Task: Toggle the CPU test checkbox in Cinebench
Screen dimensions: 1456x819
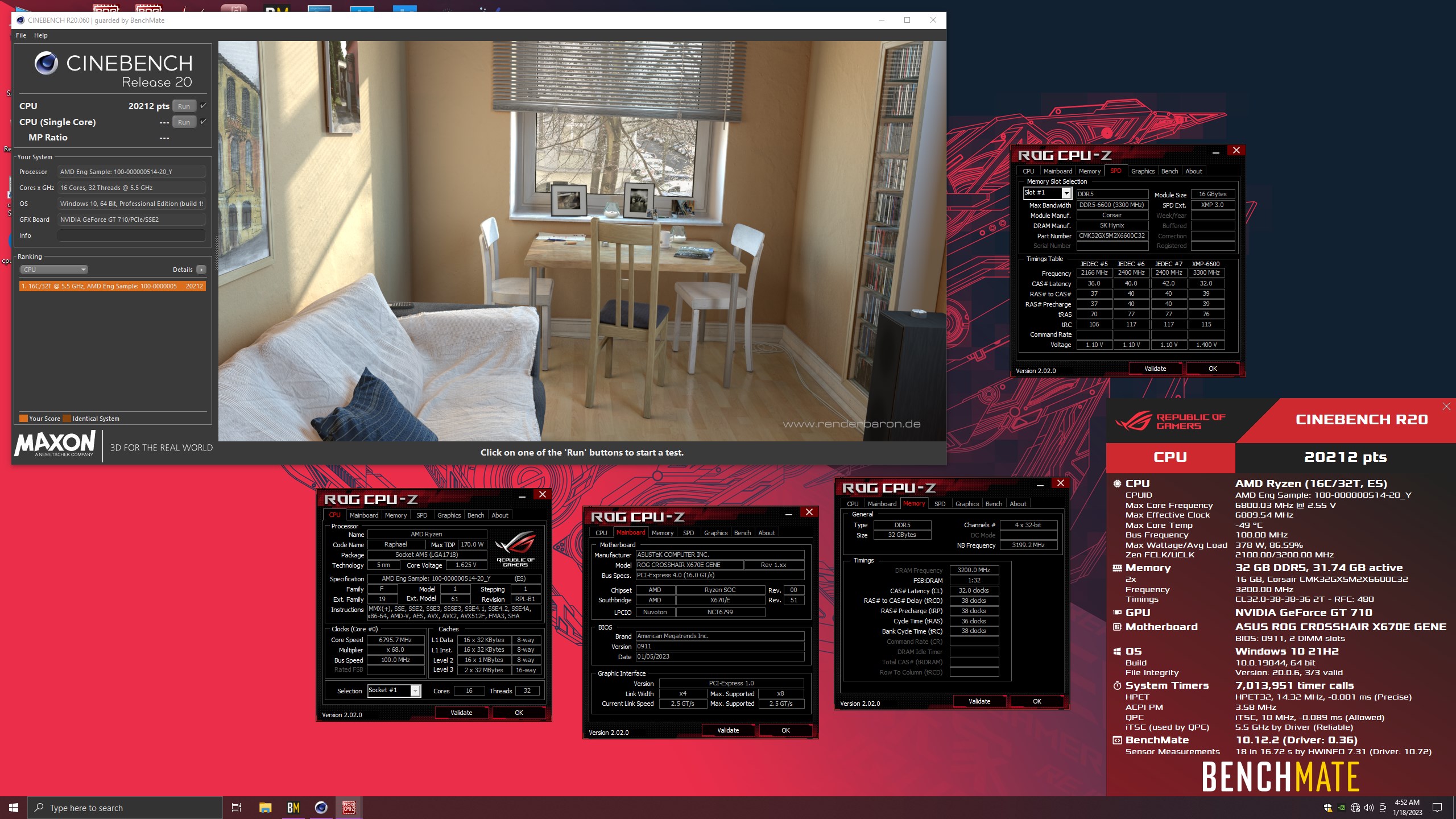Action: point(203,106)
